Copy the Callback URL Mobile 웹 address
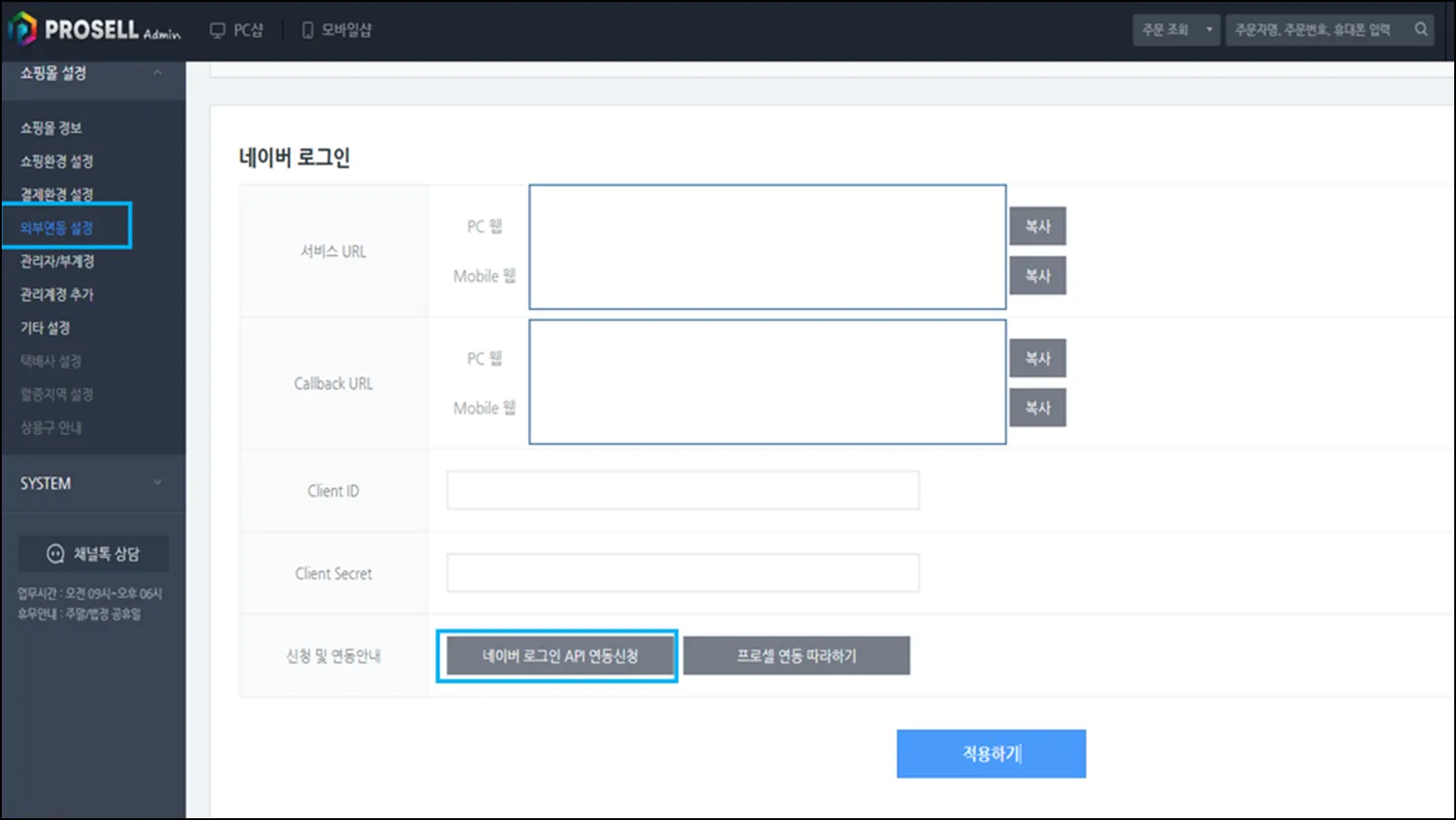 tap(1038, 408)
